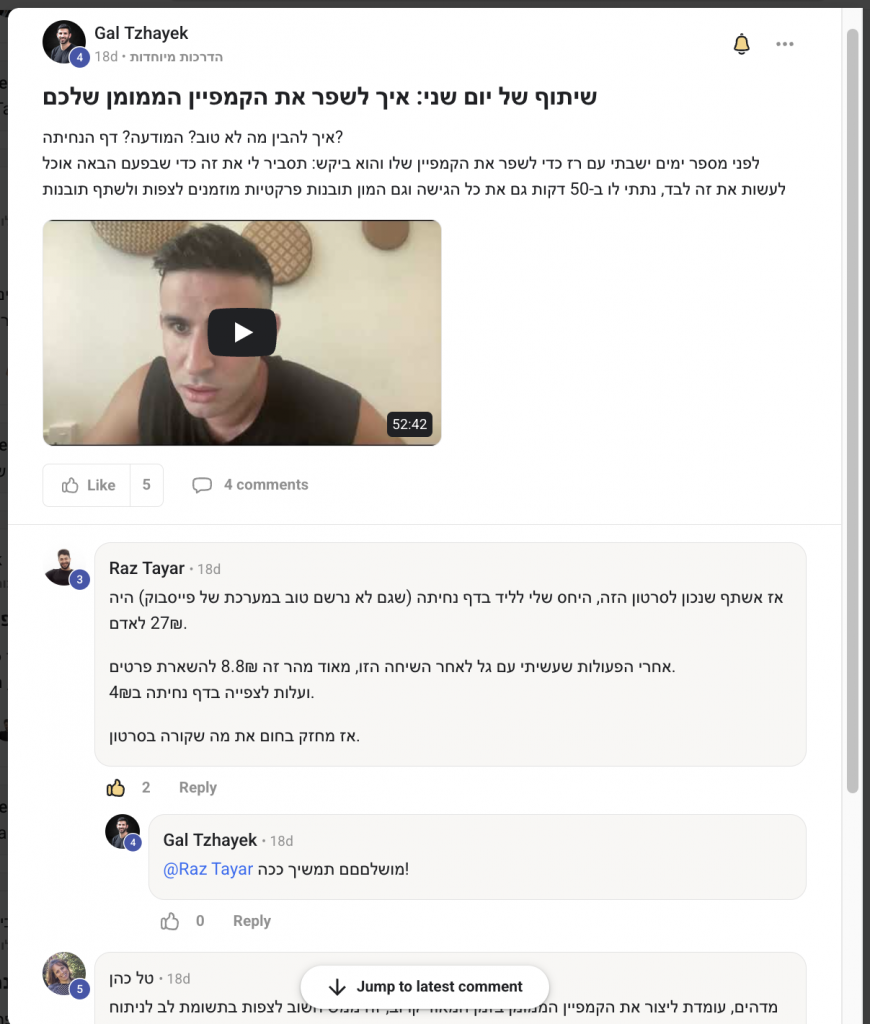The width and height of the screenshot is (870, 1024).
Task: Click the vertical scrollbar on the right
Action: tap(852, 411)
